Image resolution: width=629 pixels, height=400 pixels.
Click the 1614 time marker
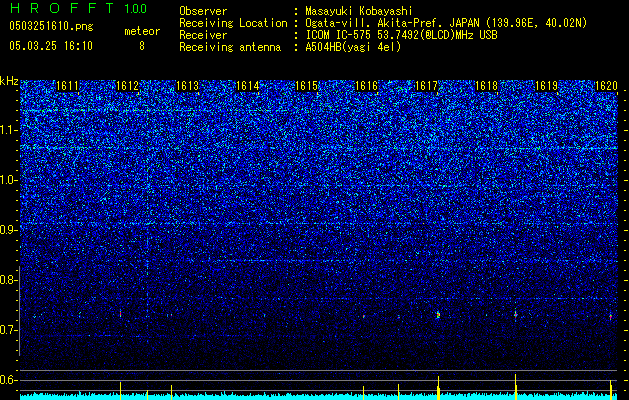(247, 86)
